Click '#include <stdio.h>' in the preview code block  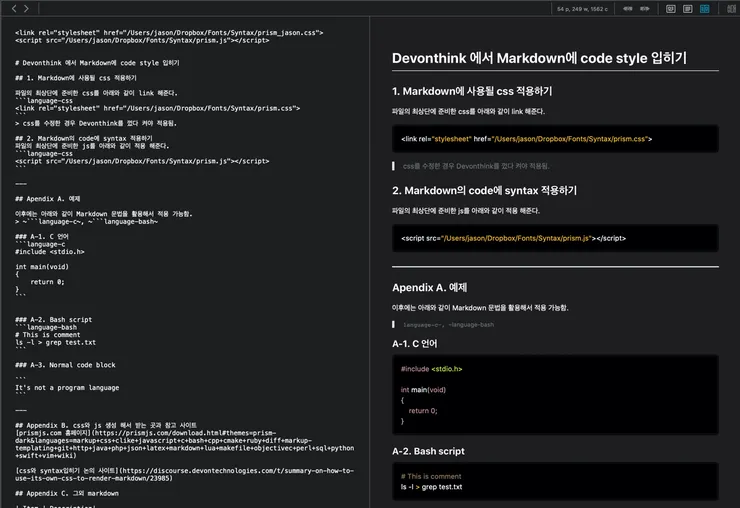pos(431,369)
